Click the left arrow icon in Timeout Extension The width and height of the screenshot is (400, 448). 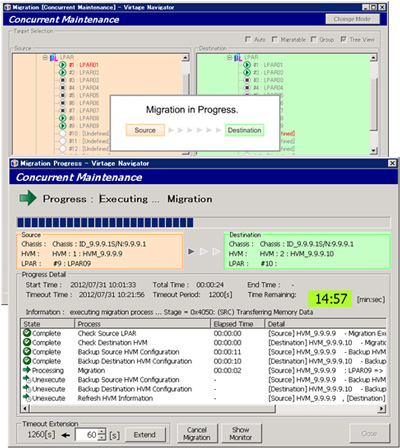(66, 435)
